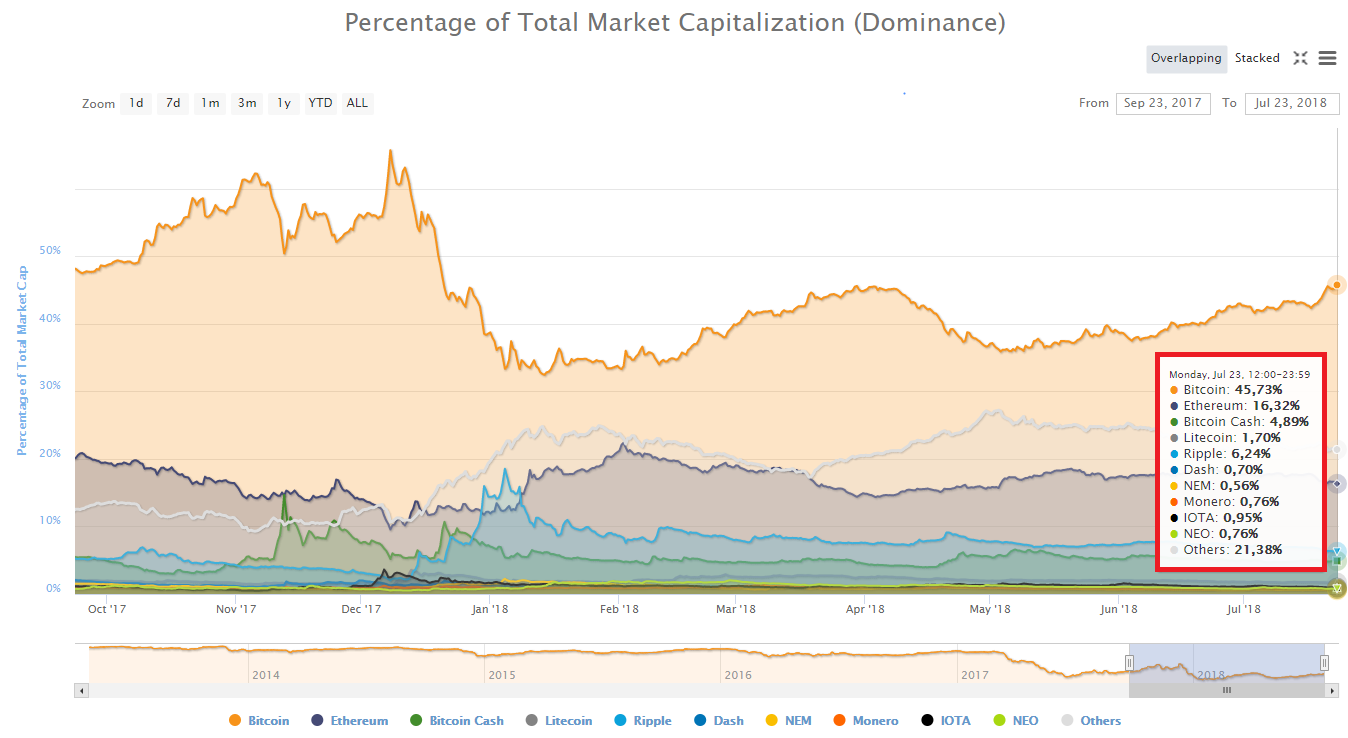Click the right arrow of the bottom navigator
The height and width of the screenshot is (738, 1348).
point(1330,690)
